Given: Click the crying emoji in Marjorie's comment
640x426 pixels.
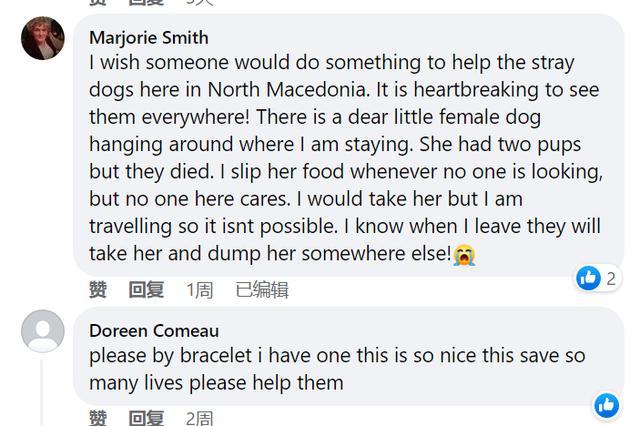Looking at the screenshot, I should coord(464,254).
